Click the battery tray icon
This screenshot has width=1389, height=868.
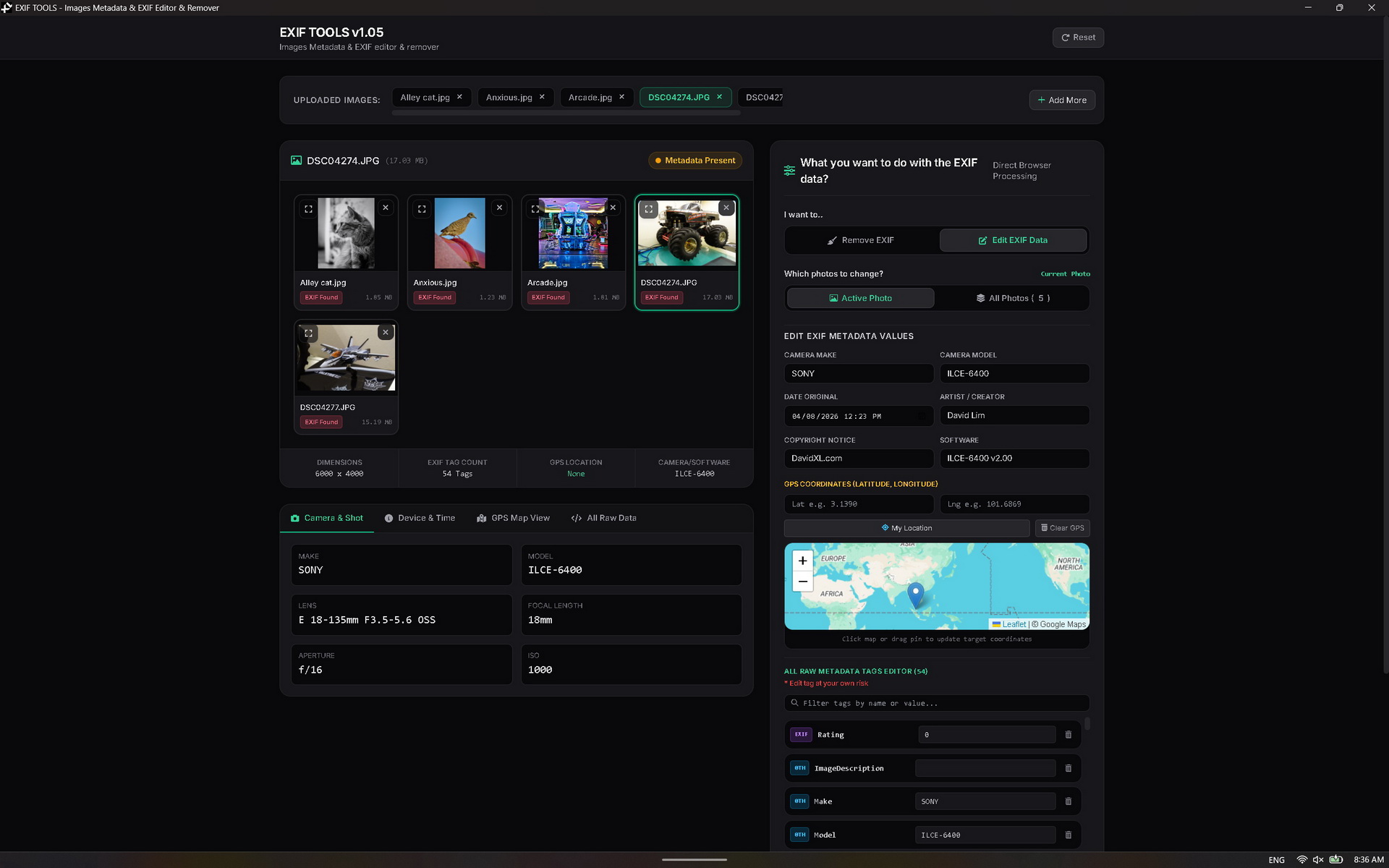pos(1336,859)
